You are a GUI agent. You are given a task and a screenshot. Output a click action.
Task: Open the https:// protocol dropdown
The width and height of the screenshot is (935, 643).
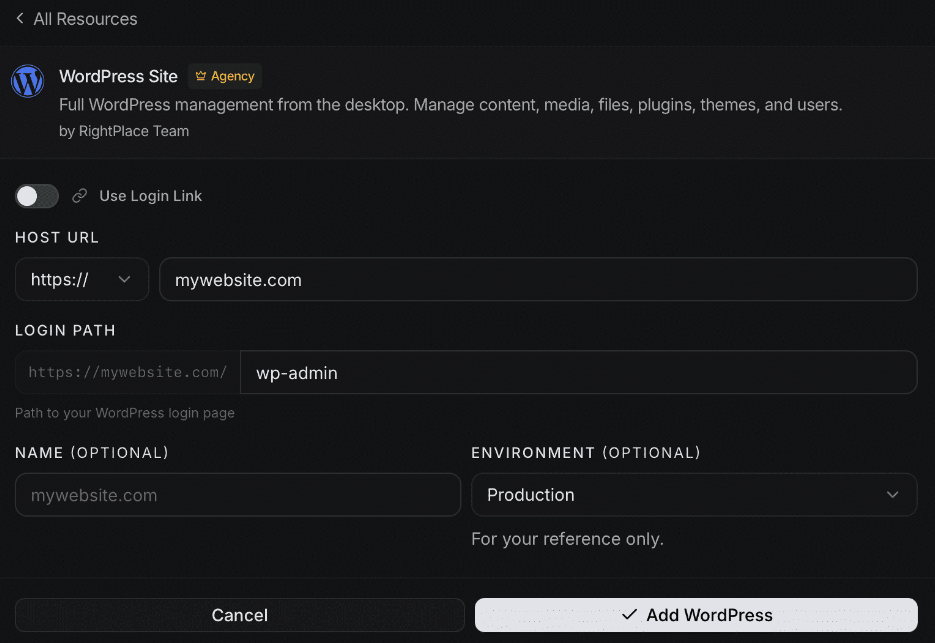pyautogui.click(x=82, y=279)
